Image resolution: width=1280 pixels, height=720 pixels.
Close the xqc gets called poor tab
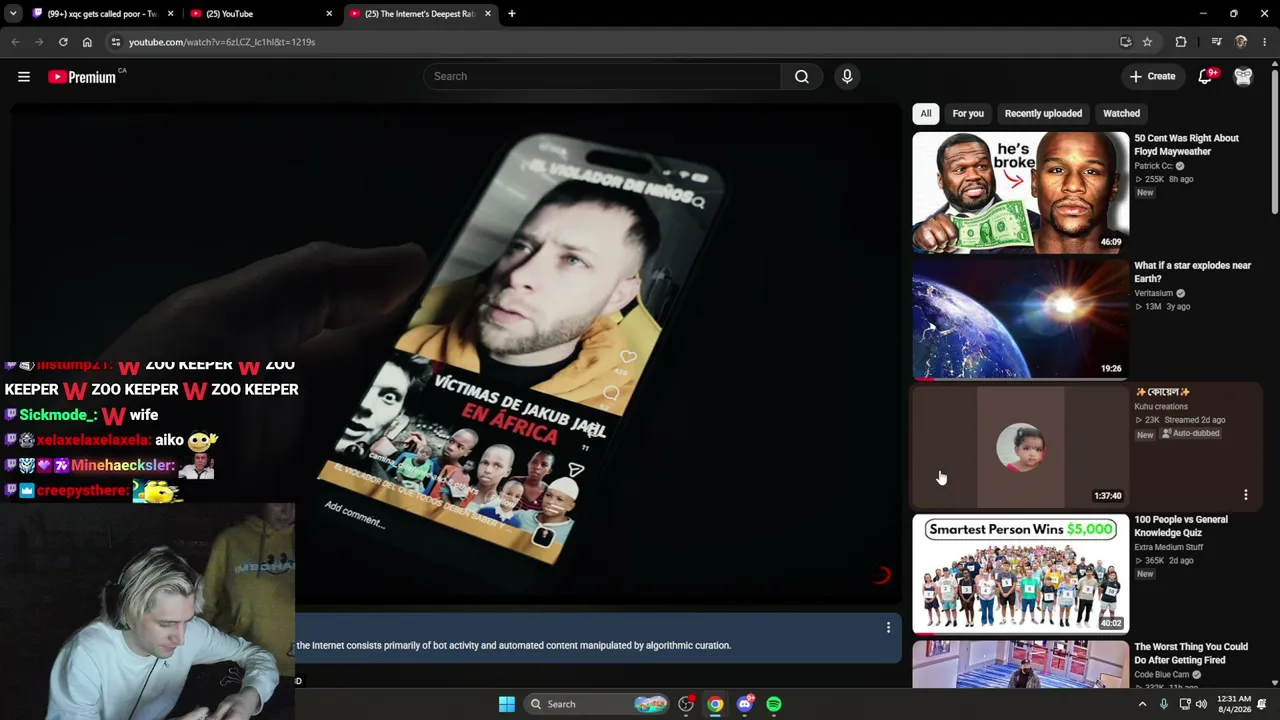point(171,14)
